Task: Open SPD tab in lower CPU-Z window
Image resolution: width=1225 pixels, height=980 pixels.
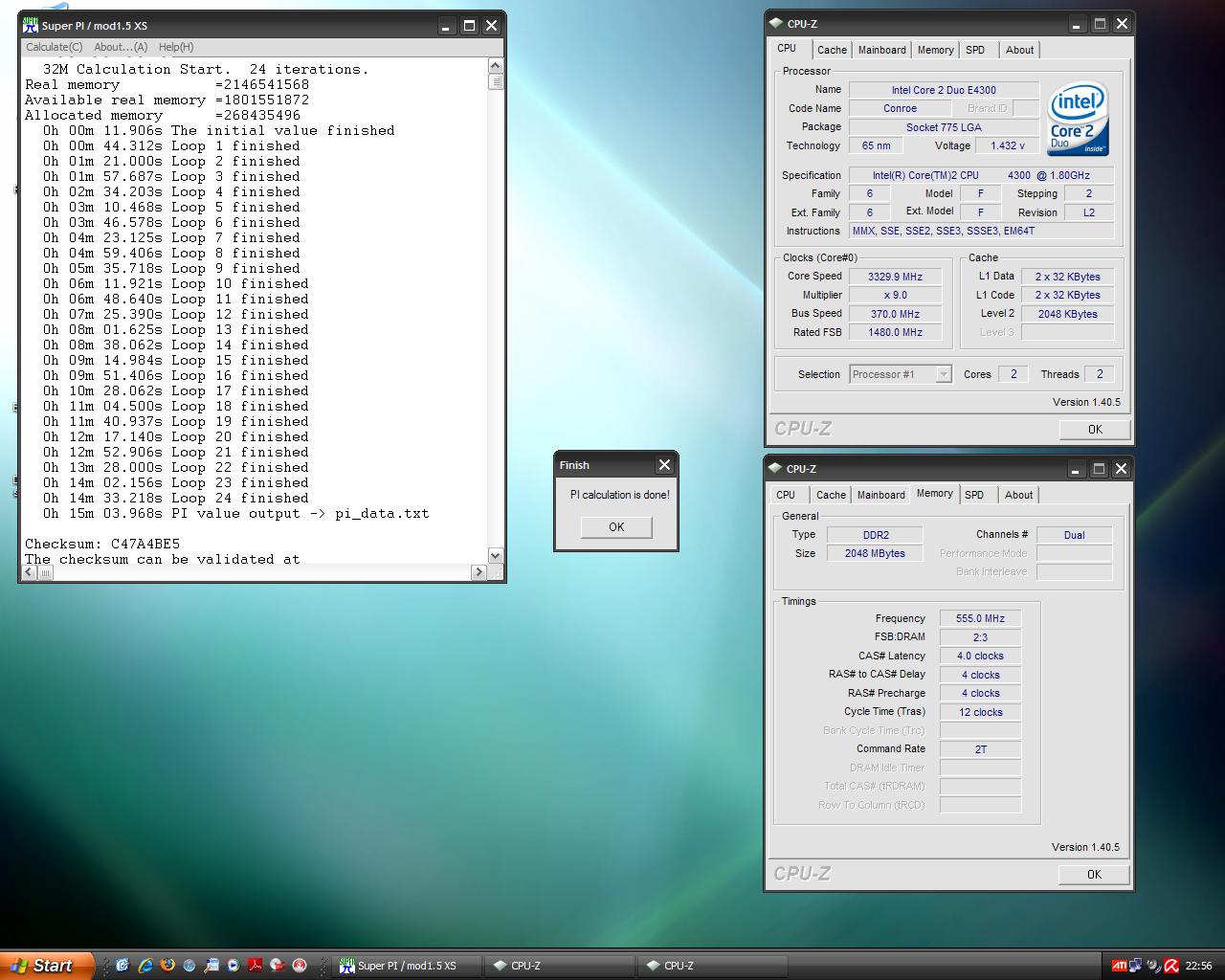Action: tap(974, 495)
